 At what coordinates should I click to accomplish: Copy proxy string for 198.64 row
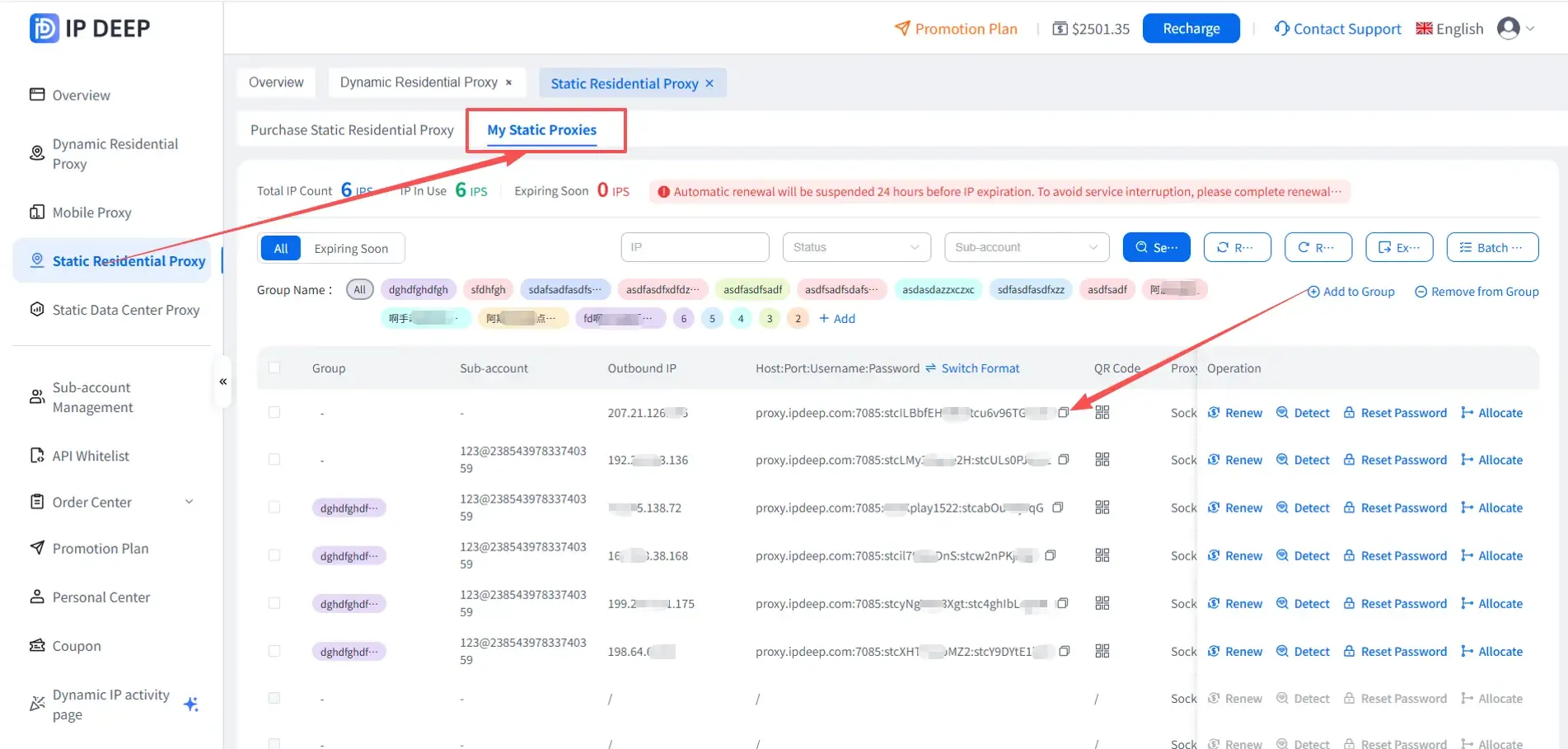coord(1065,651)
